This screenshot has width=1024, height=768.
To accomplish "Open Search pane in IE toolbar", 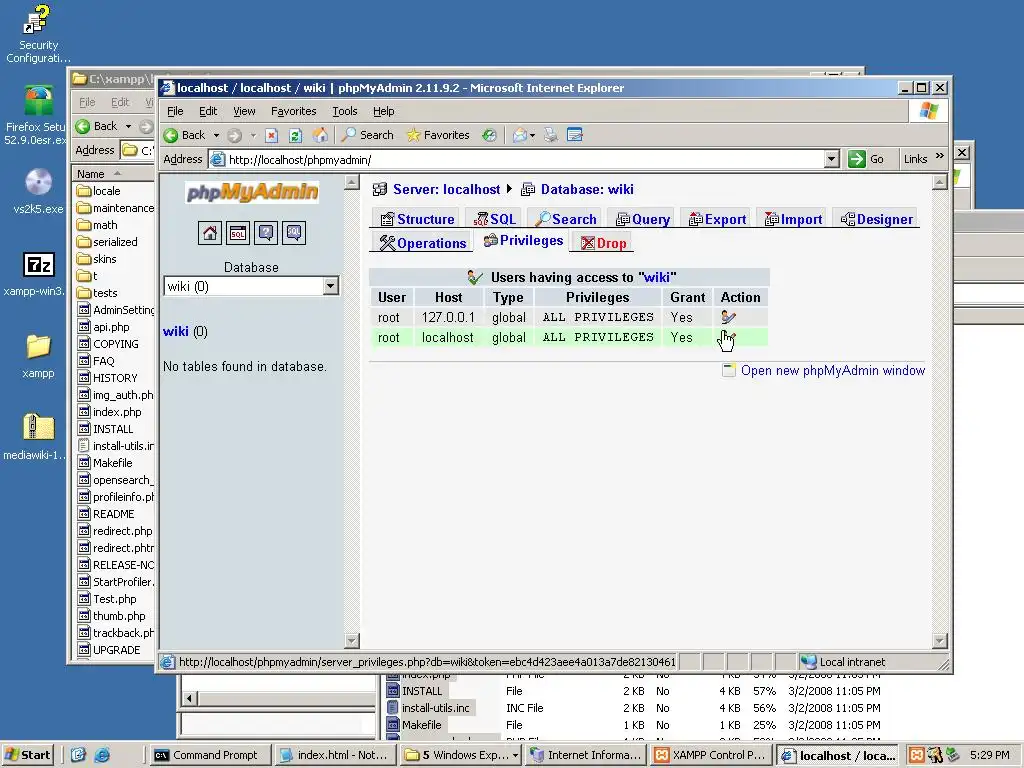I will [368, 135].
